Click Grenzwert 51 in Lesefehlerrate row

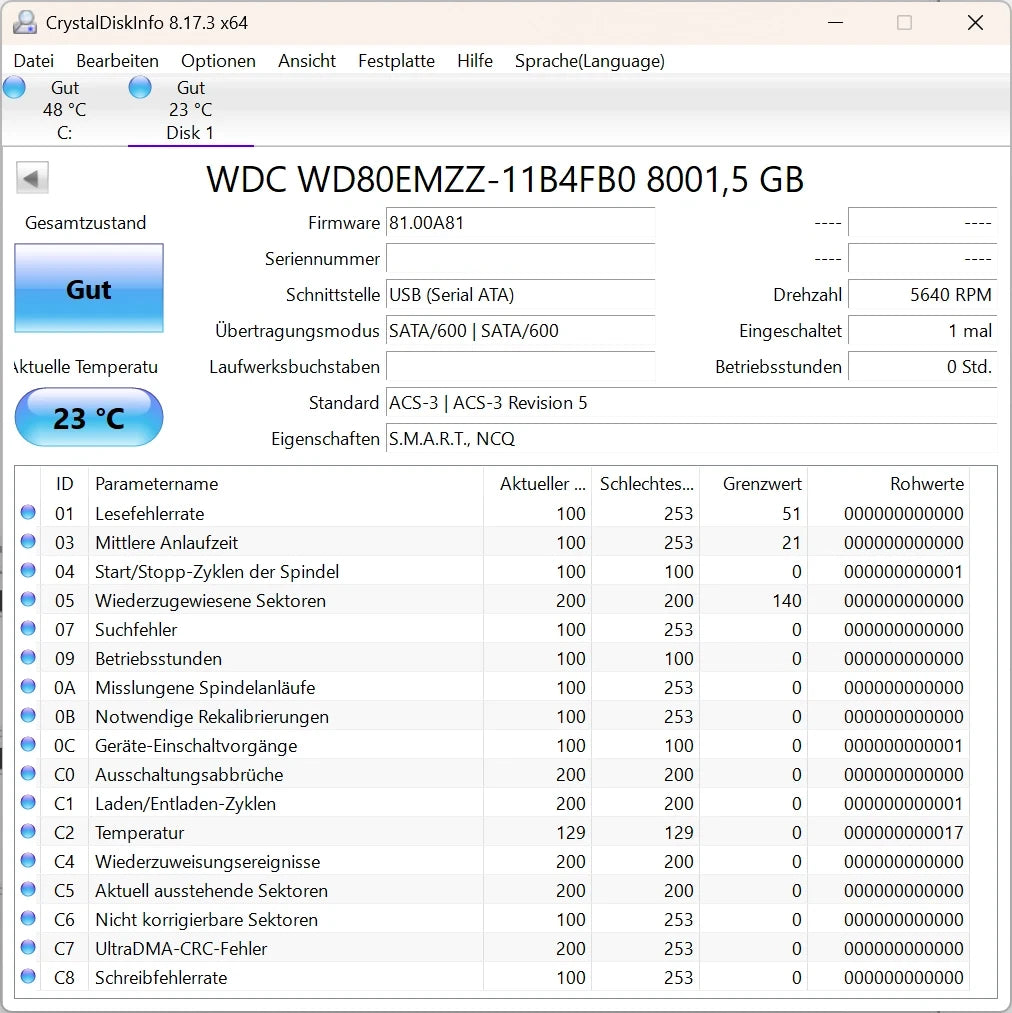[792, 514]
